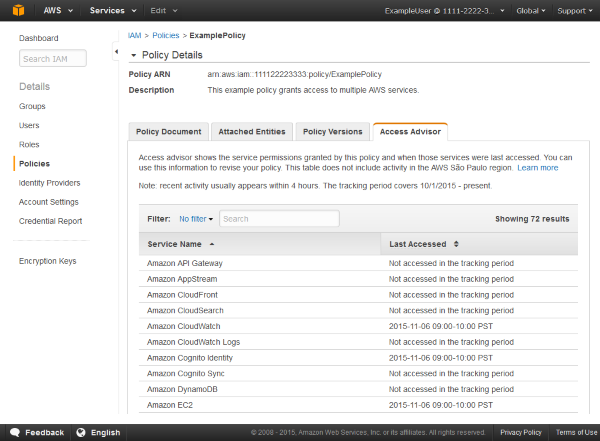Open the Terms of Use link

pyautogui.click(x=576, y=433)
